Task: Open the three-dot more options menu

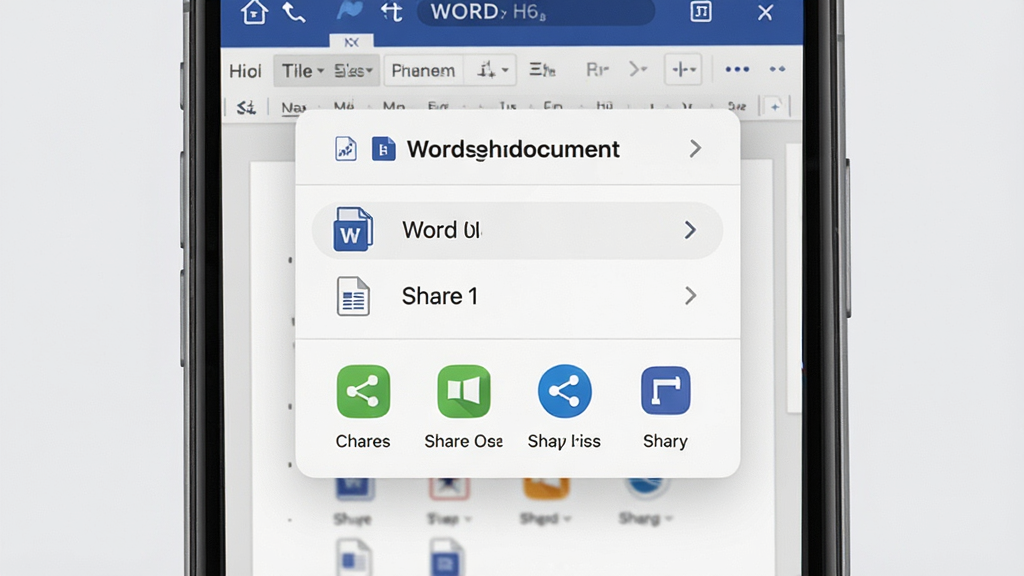Action: point(737,69)
